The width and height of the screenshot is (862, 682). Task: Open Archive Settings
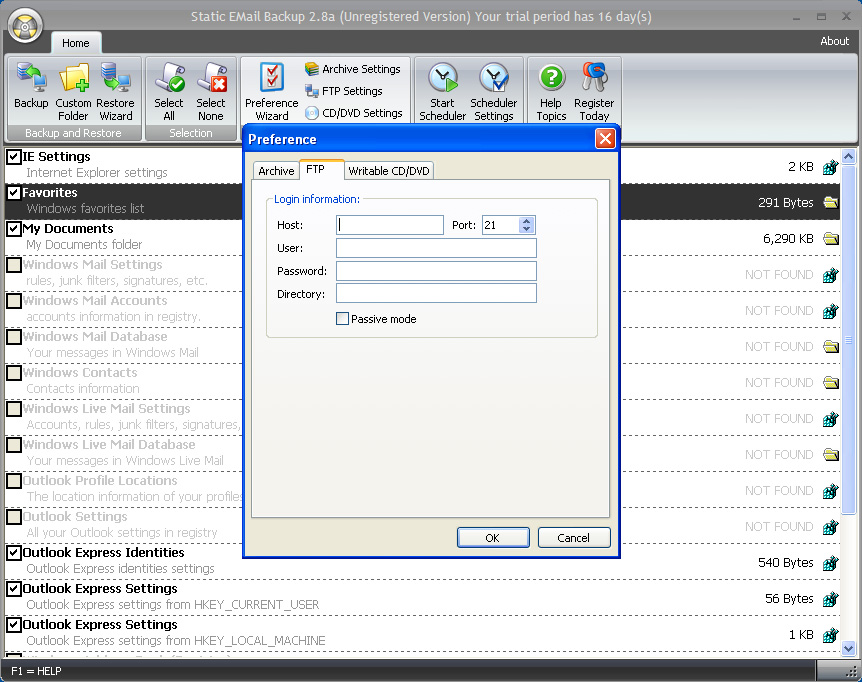(x=352, y=68)
